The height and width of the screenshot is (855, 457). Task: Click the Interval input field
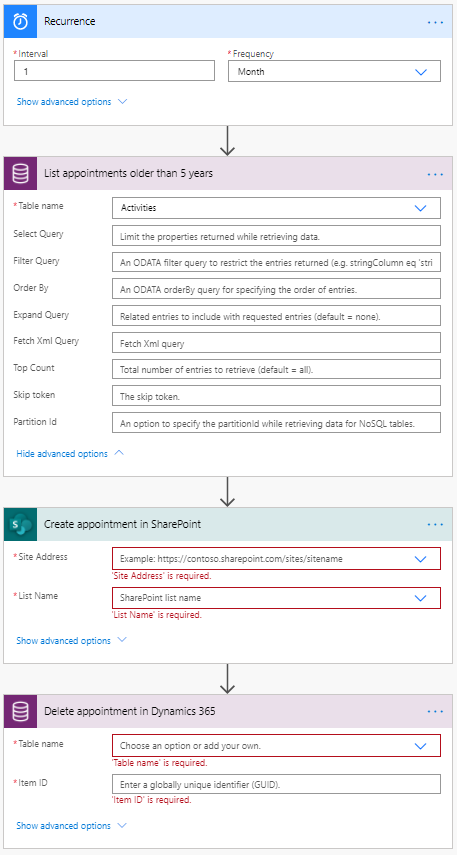pos(115,71)
